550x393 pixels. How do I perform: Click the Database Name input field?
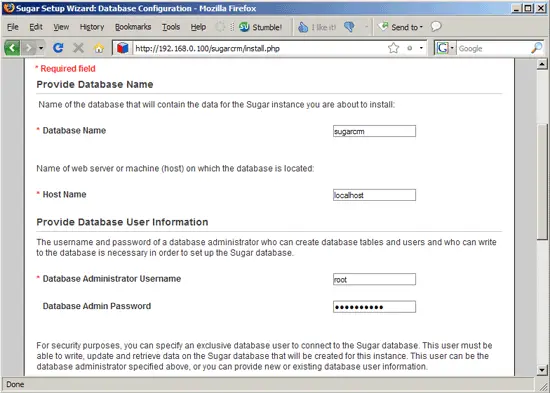(x=374, y=131)
